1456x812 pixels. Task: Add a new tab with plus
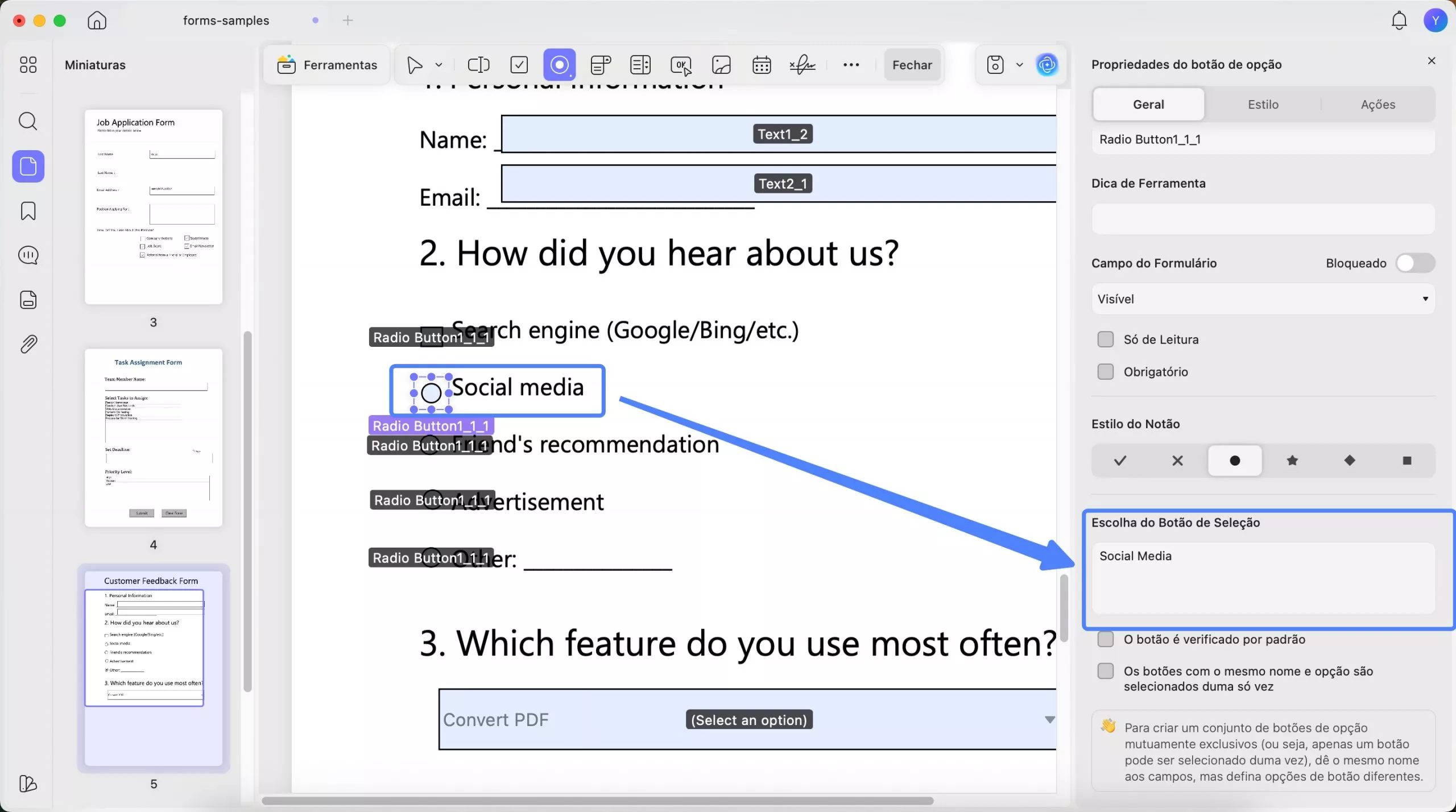pos(348,20)
